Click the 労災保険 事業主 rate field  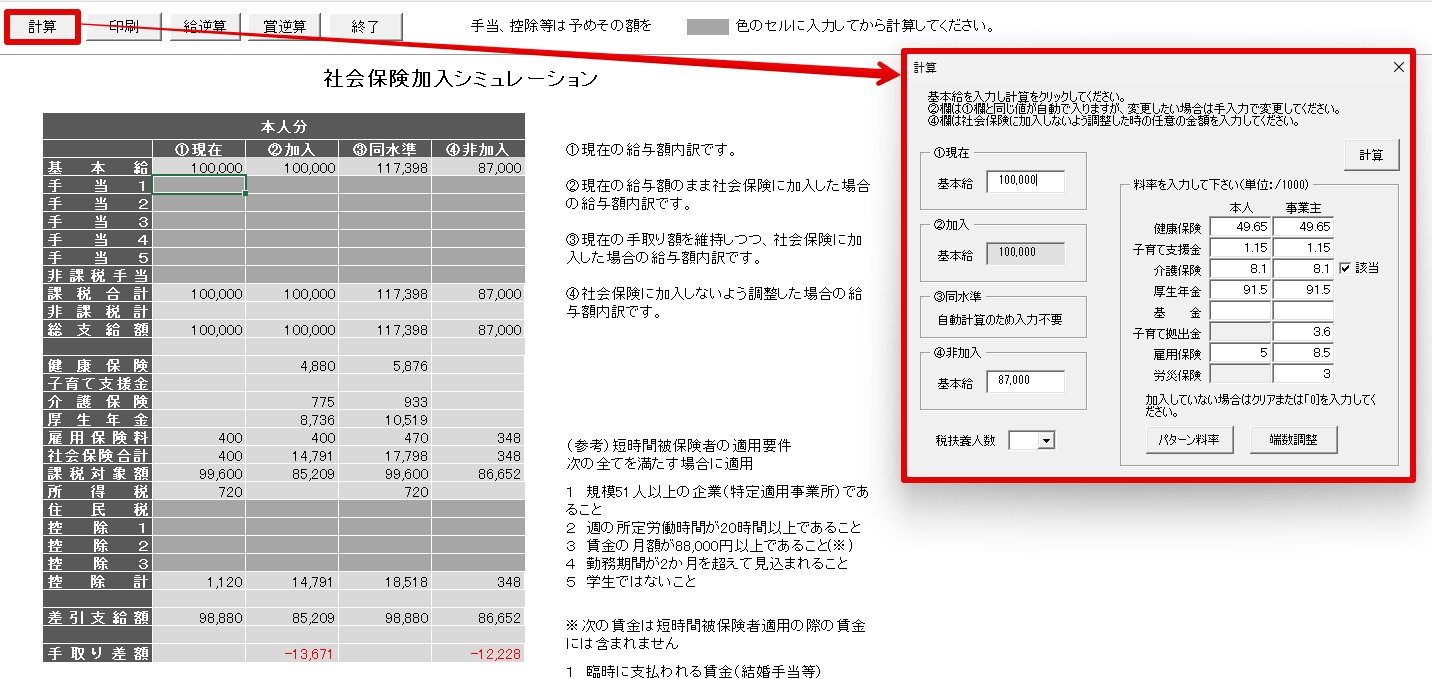tap(1302, 374)
